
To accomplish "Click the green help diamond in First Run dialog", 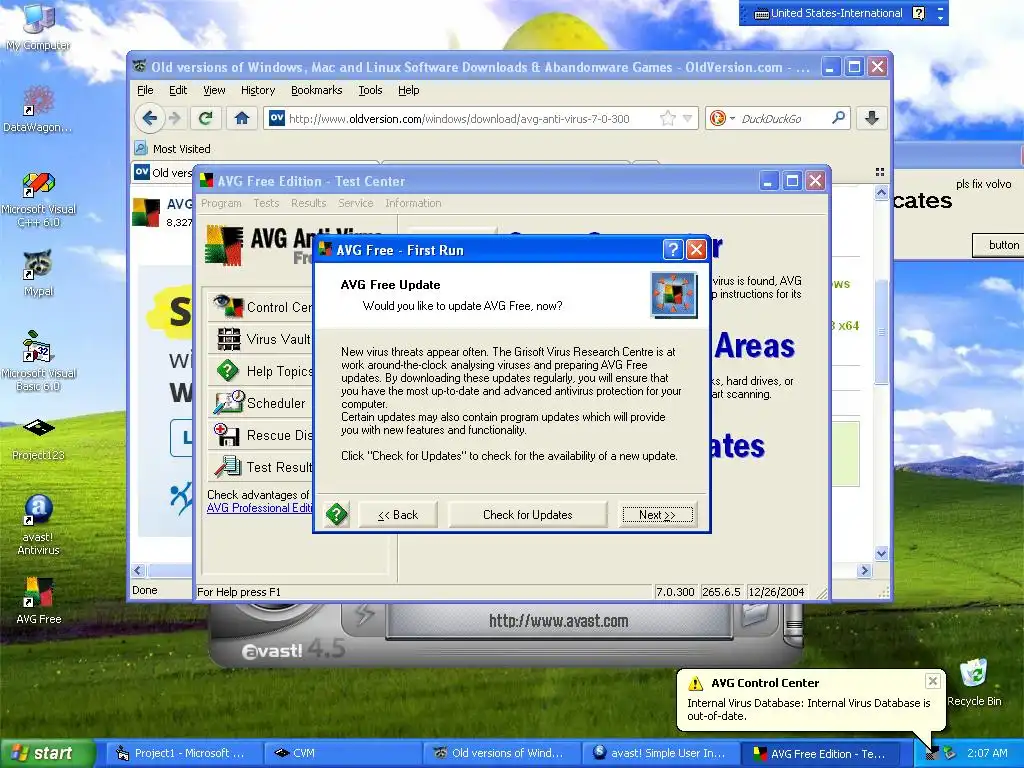I will pyautogui.click(x=337, y=515).
